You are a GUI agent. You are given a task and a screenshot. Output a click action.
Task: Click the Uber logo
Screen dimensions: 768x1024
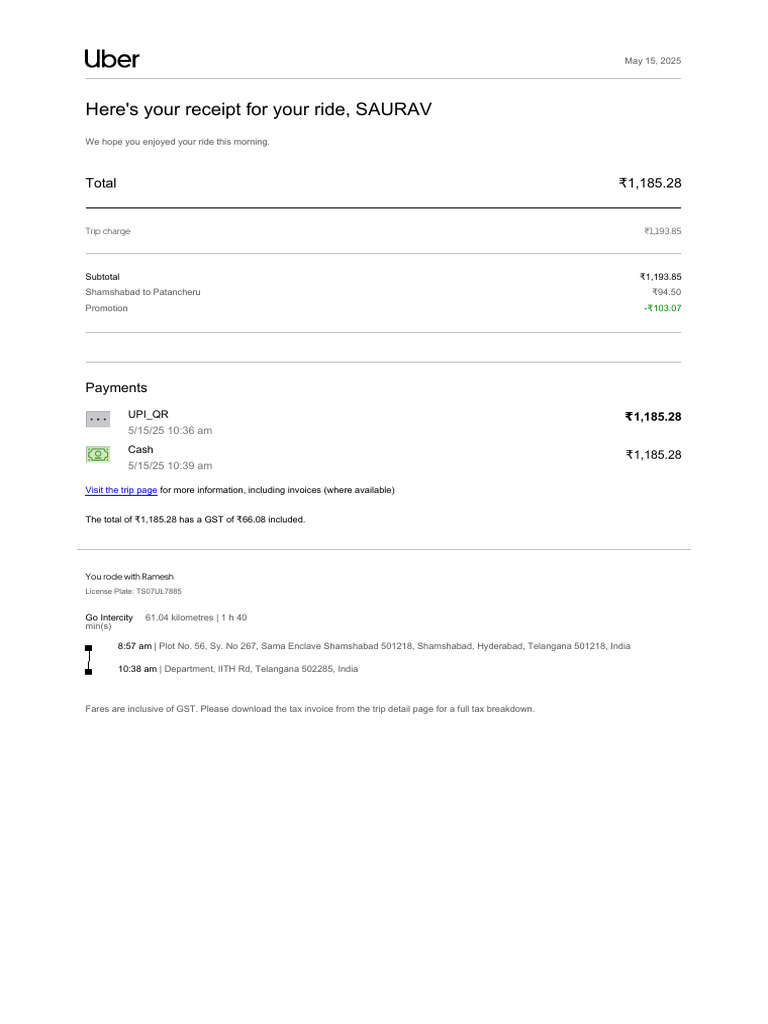pos(112,59)
